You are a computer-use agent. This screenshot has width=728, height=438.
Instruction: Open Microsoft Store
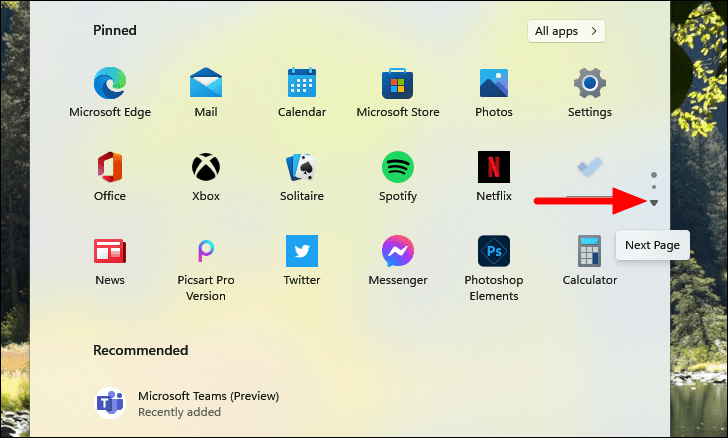[x=398, y=93]
